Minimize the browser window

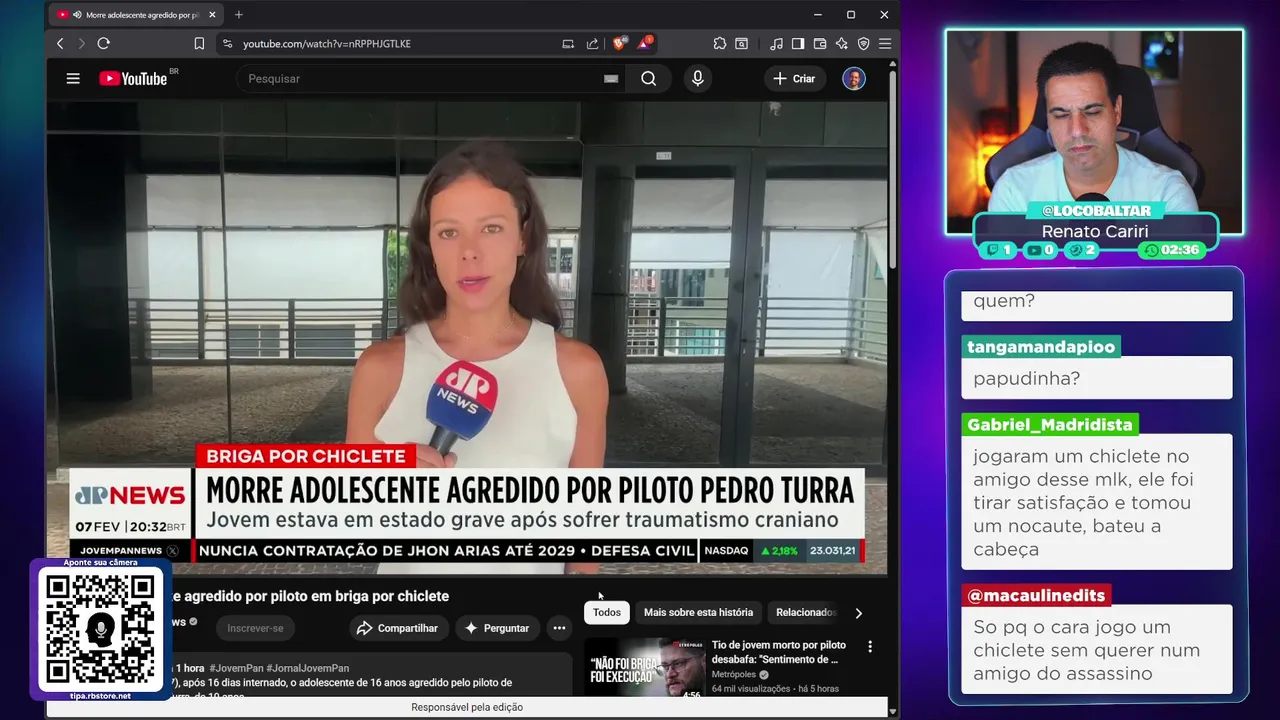coord(818,14)
